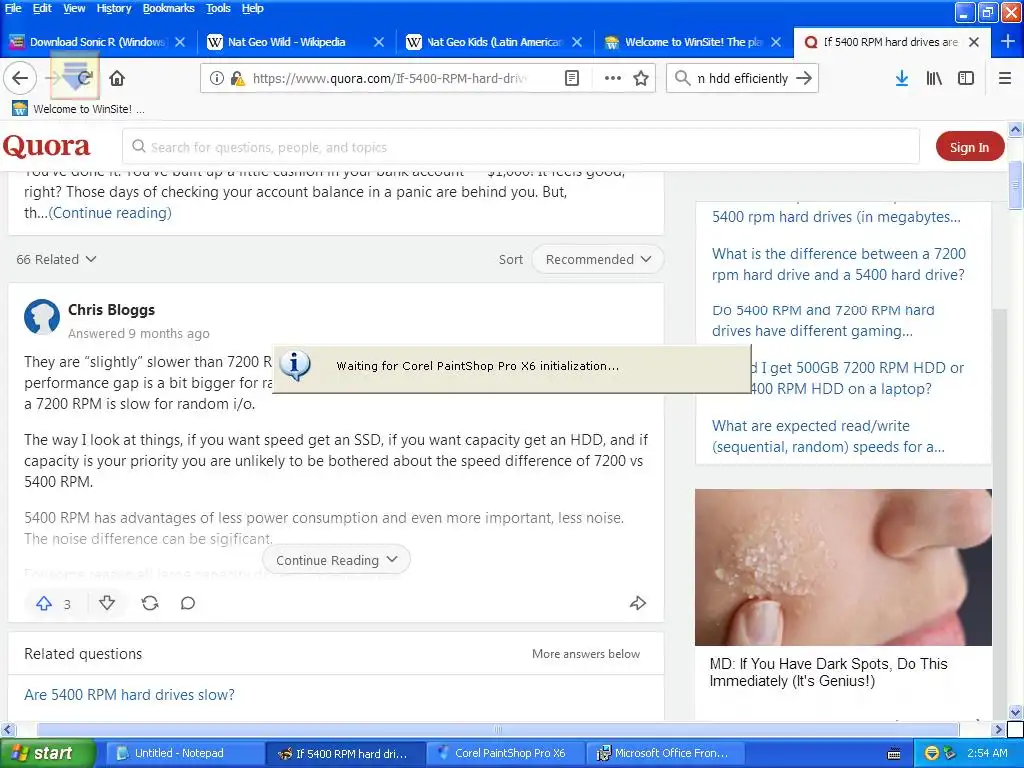Click the 'Answered 9 months ago' timestamp
The image size is (1024, 768).
click(138, 334)
